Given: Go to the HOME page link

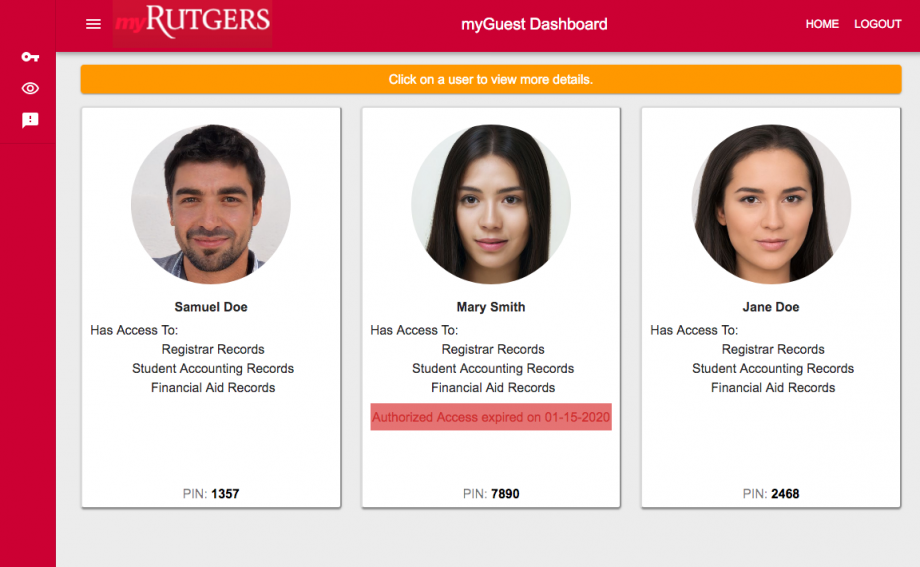Looking at the screenshot, I should (822, 24).
